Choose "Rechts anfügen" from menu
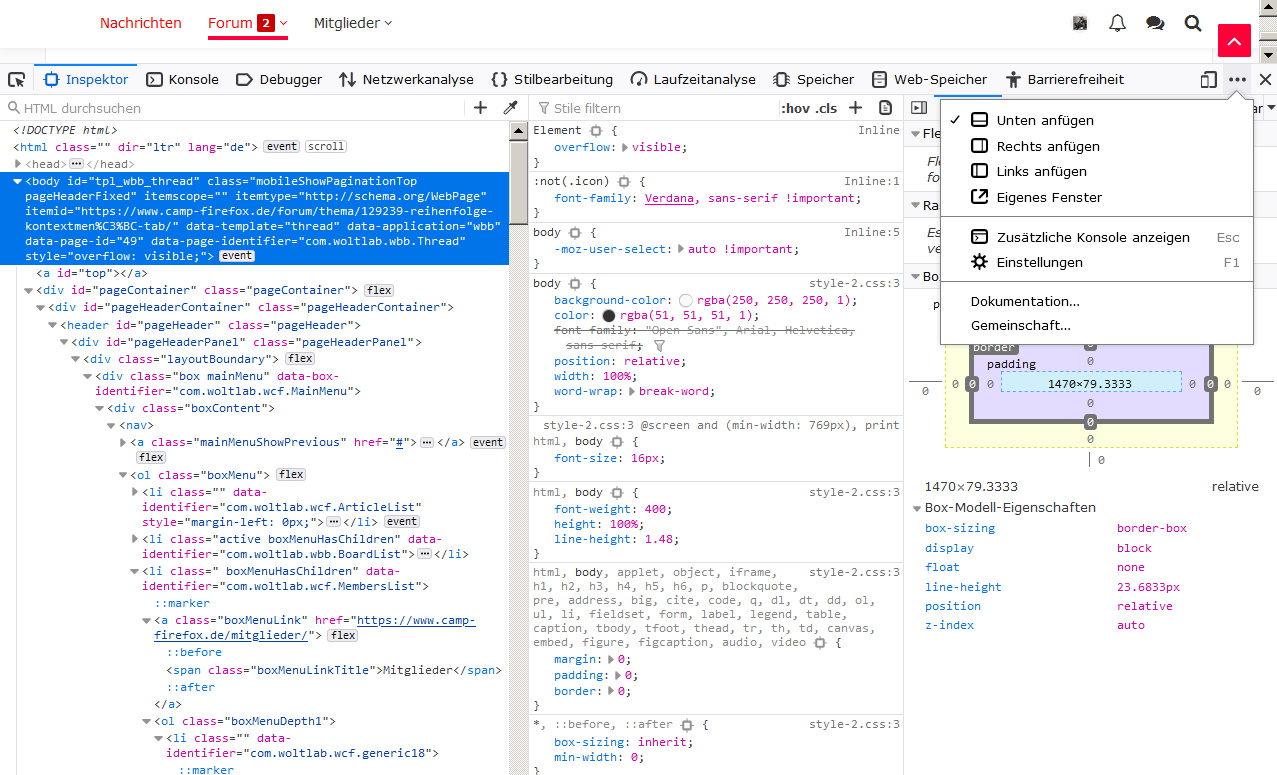The image size is (1277, 775). 1047,146
